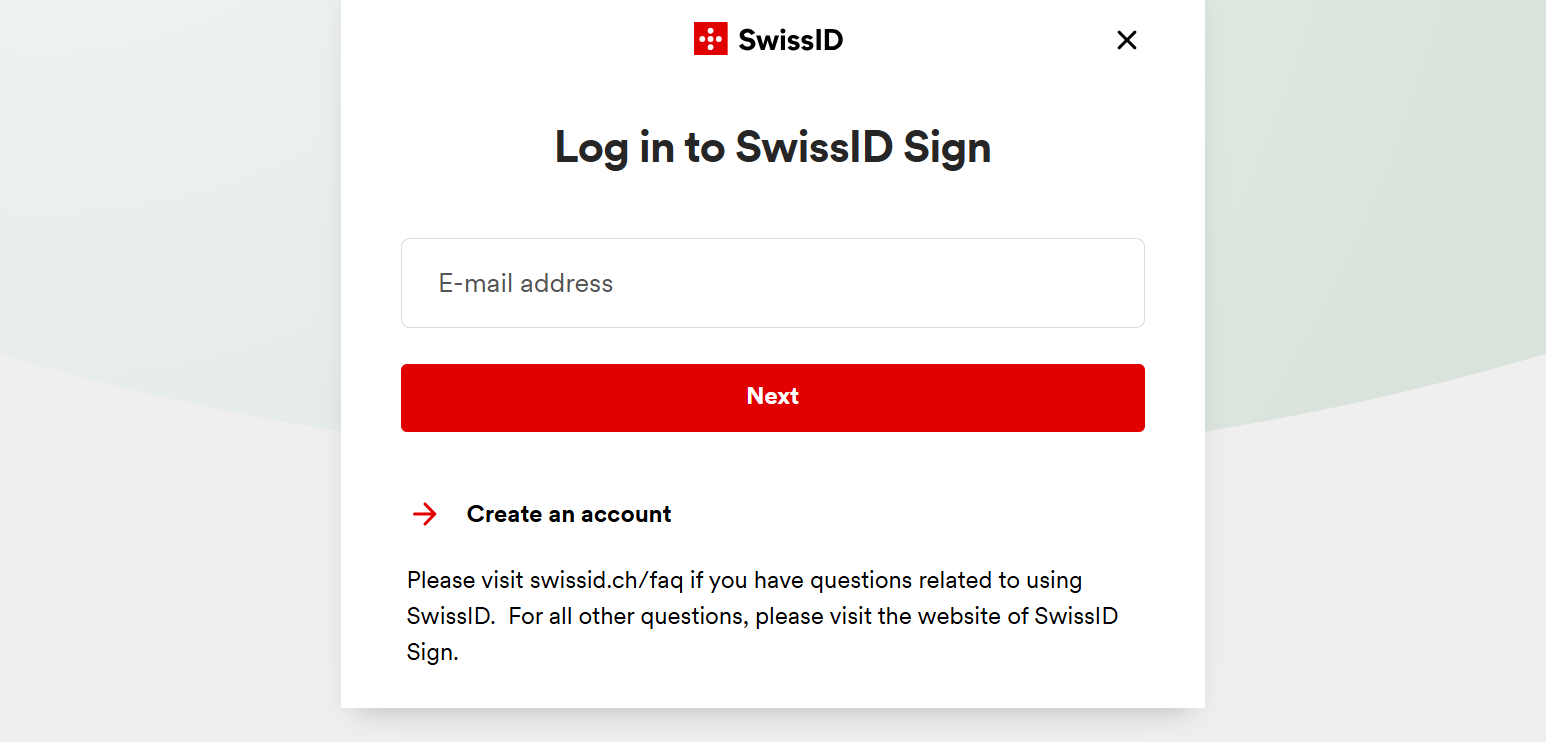Click the Log in to SwissID Sign heading
Viewport: 1546px width, 742px height.
tap(773, 147)
